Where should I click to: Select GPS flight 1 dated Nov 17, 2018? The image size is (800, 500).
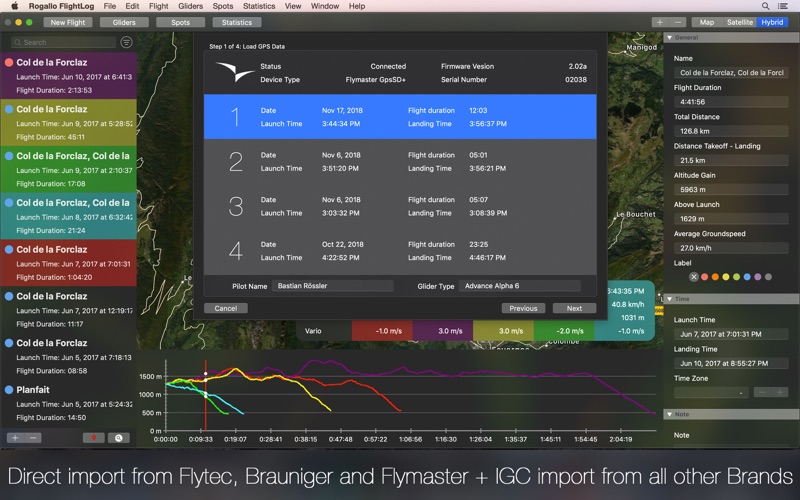click(x=400, y=117)
